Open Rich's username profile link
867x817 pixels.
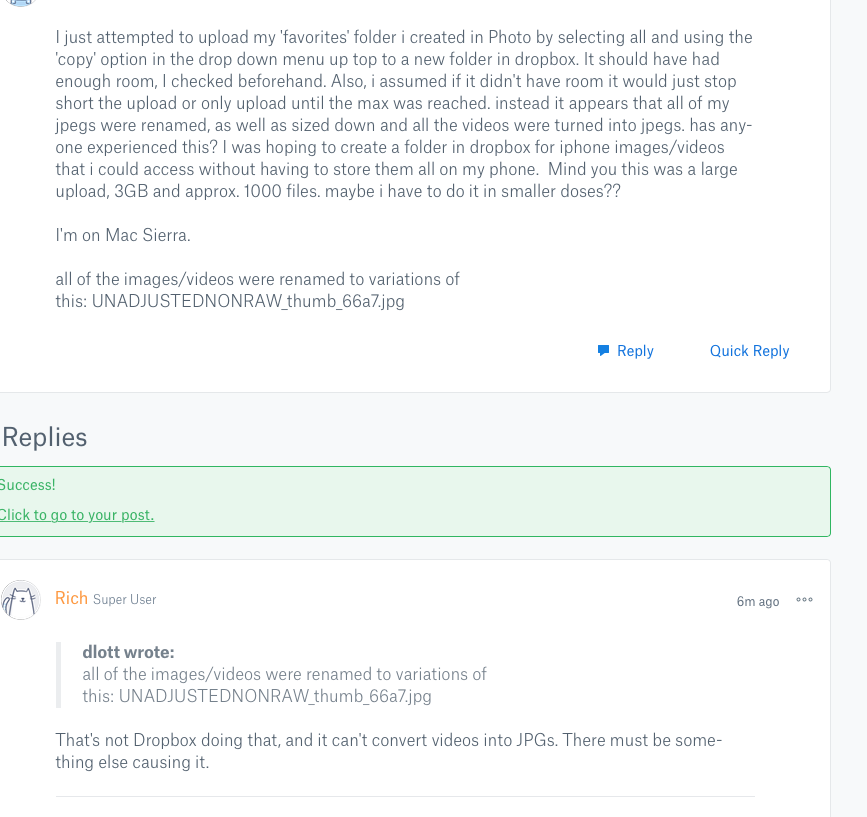point(71,598)
